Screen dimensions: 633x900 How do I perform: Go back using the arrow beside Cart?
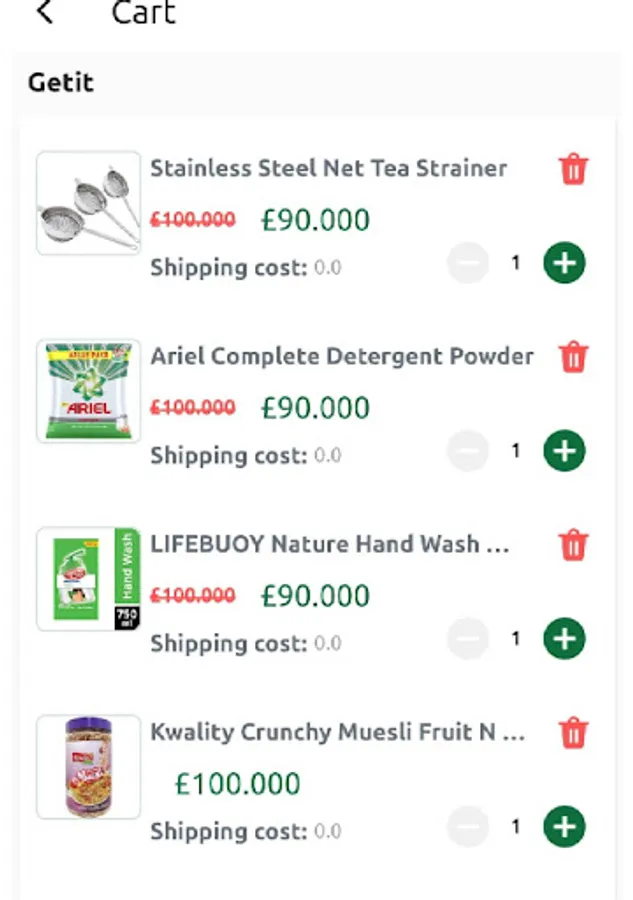click(45, 13)
